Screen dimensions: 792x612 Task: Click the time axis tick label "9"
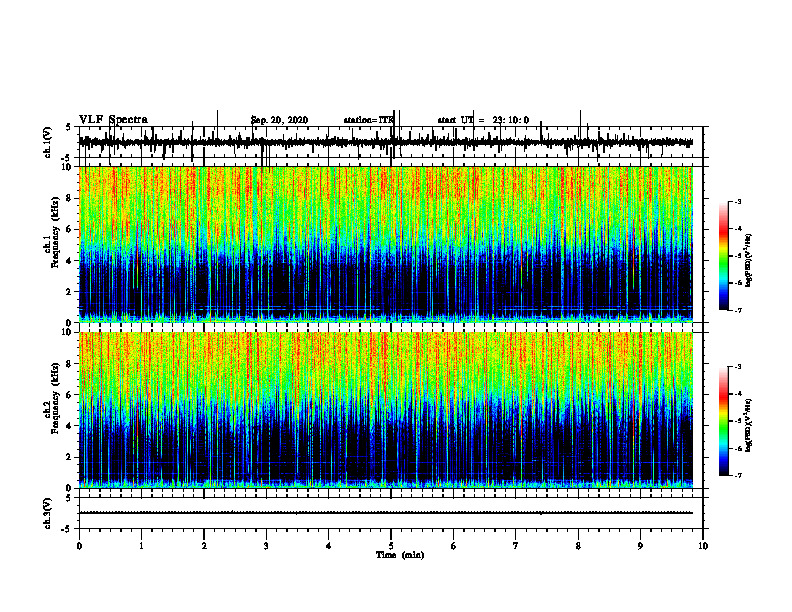640,546
